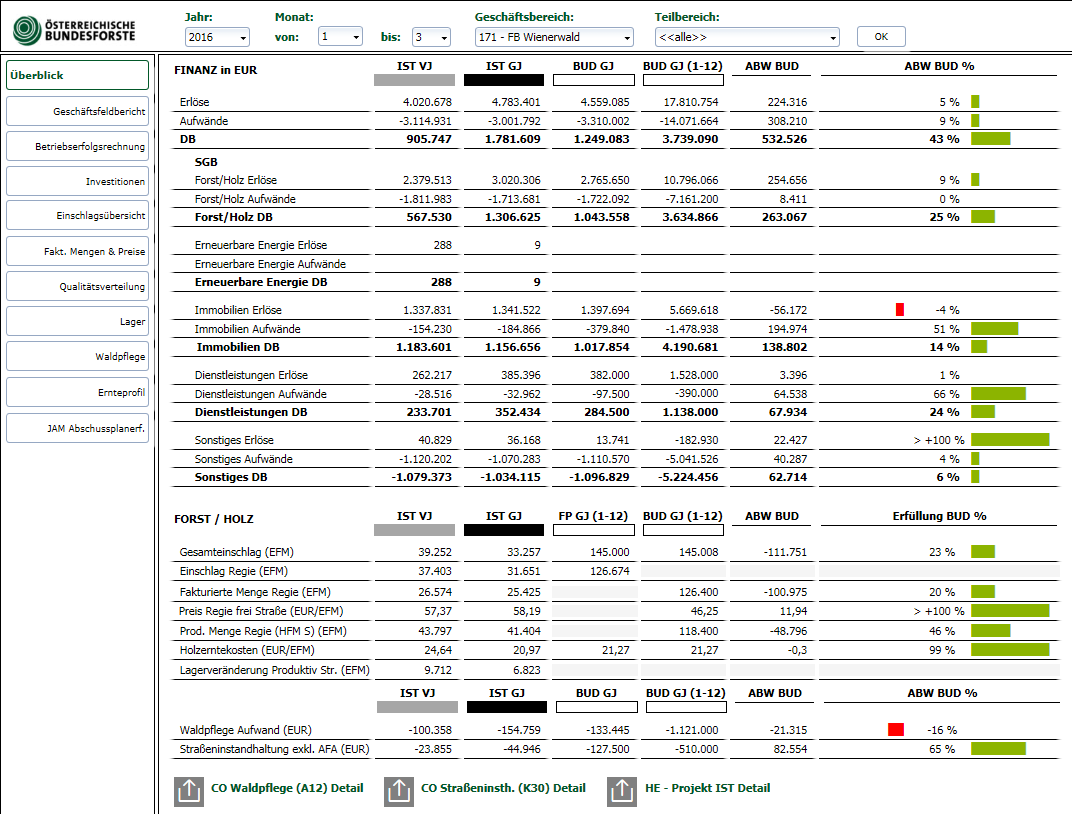Viewport: 1072px width, 814px height.
Task: Click the Sonstiges DB row label
Action: [231, 477]
